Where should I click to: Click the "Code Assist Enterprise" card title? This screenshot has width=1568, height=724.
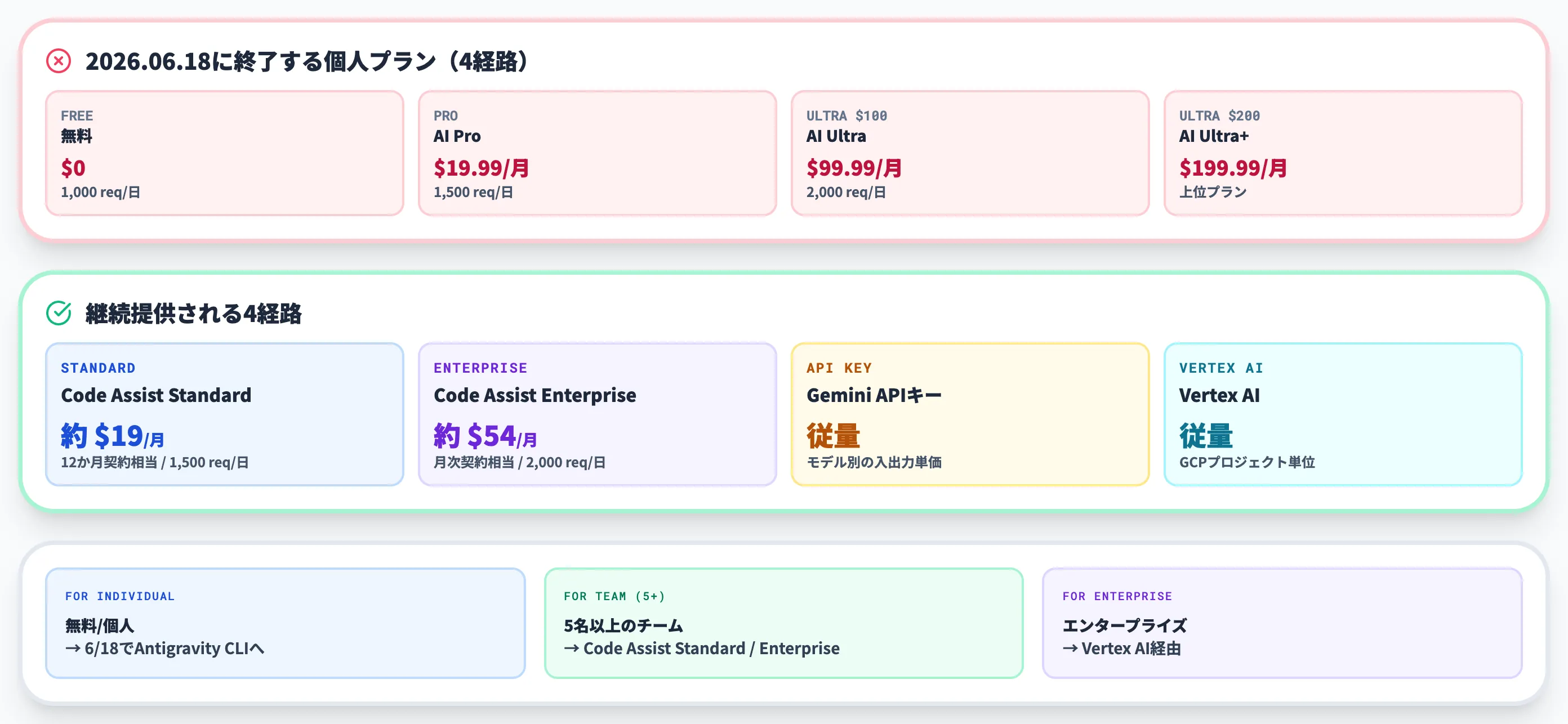coord(535,395)
